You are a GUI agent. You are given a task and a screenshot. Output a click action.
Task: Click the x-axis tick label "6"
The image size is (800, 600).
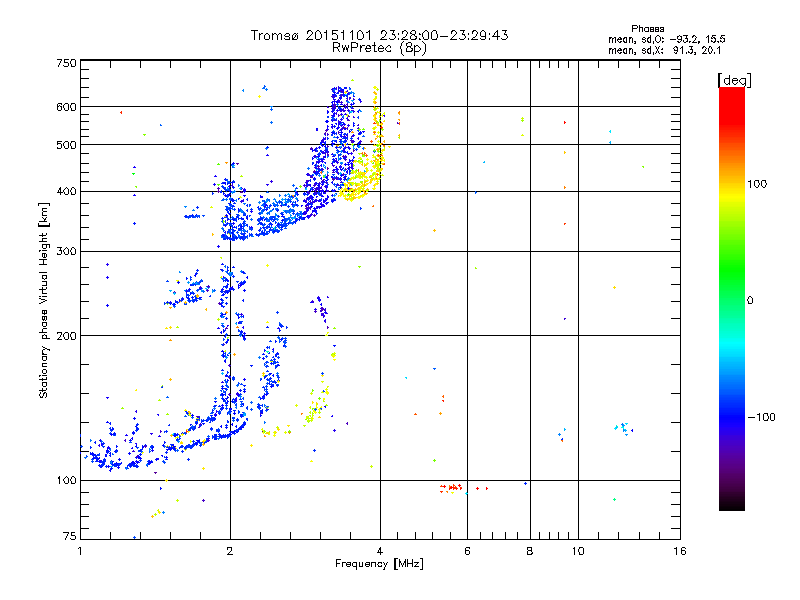[x=467, y=551]
